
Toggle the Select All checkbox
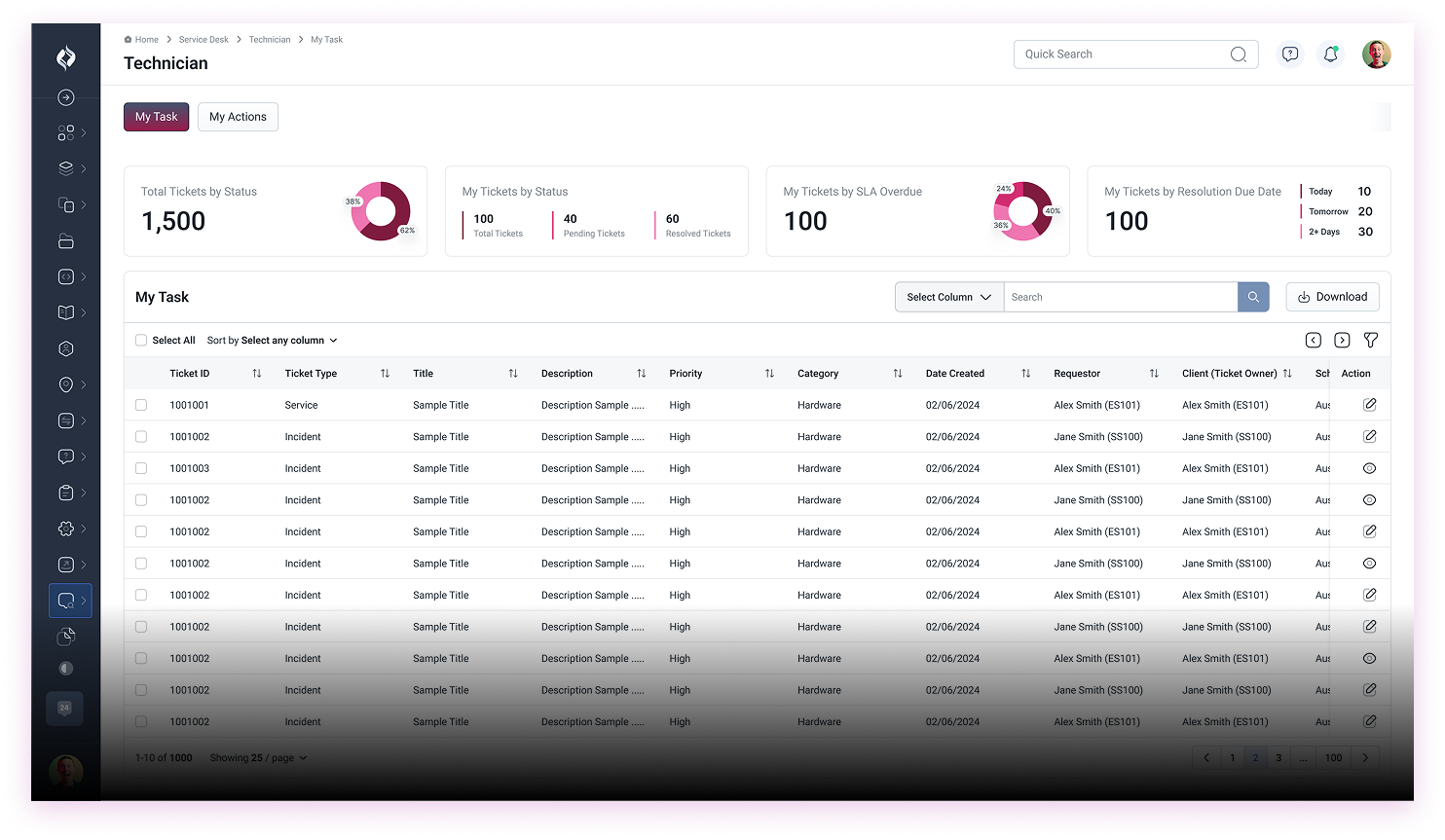coord(141,340)
